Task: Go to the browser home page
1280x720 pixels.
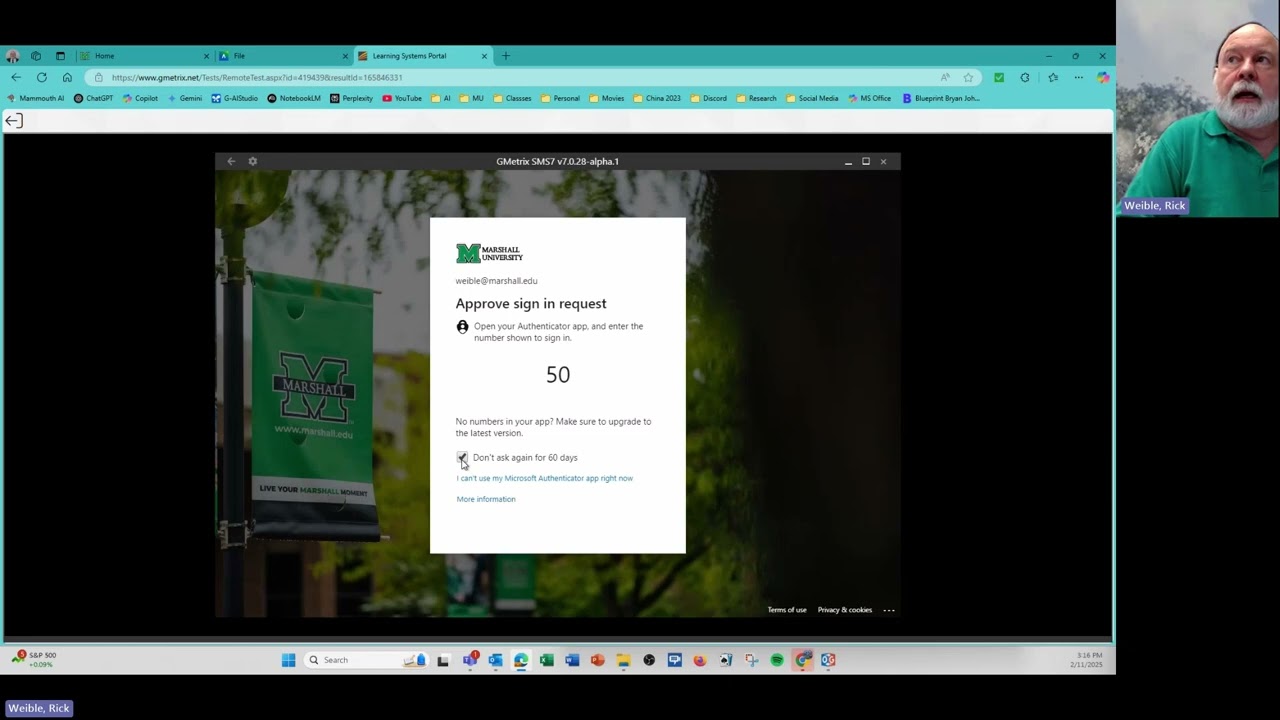Action: (67, 77)
